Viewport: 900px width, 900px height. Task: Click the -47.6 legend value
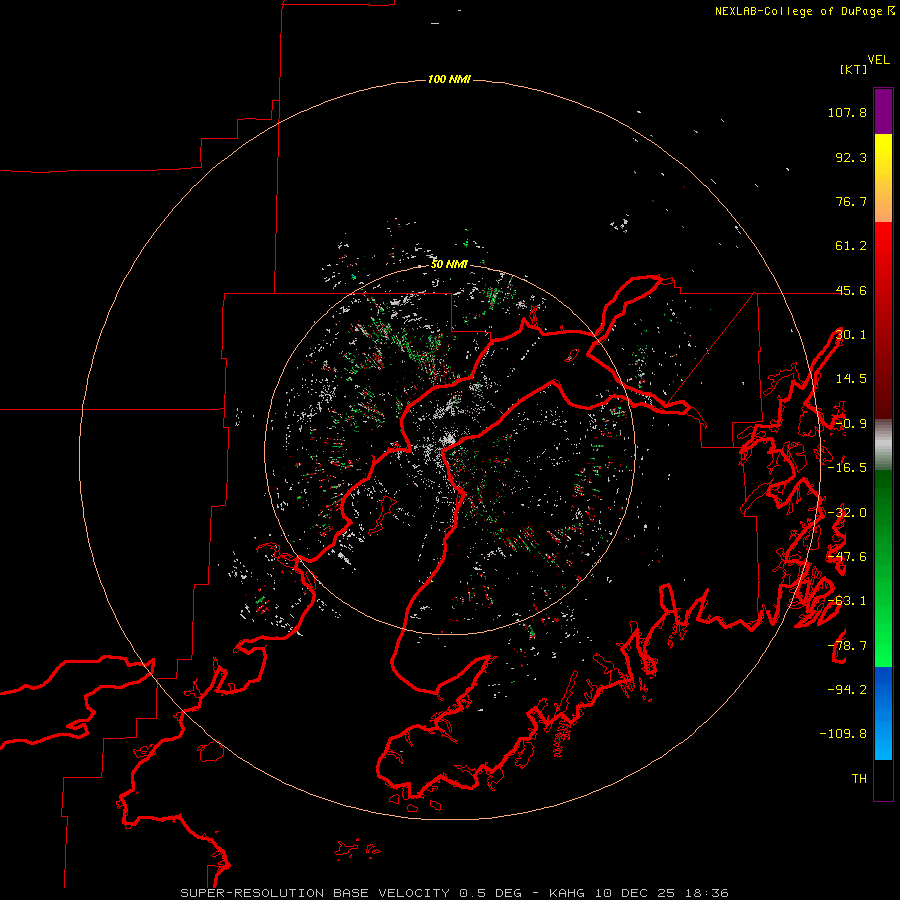pos(847,557)
